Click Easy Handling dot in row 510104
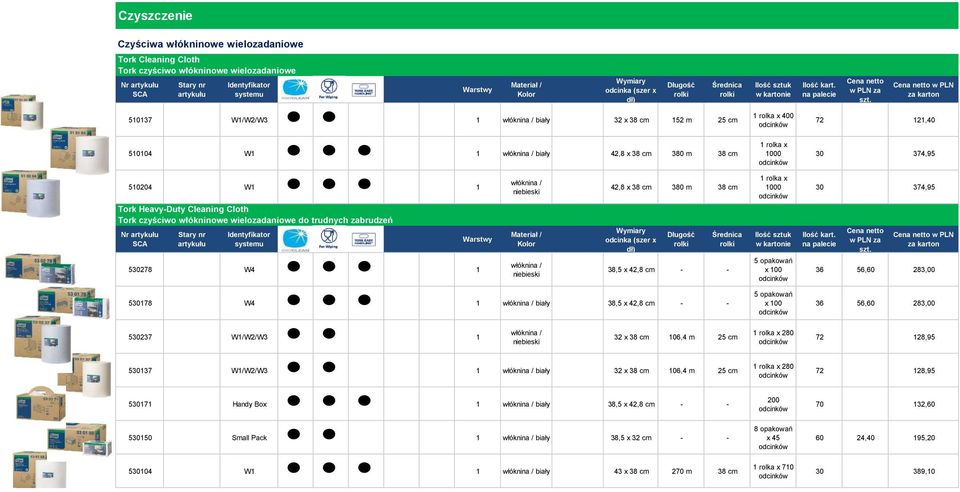The image size is (960, 492). click(x=364, y=150)
